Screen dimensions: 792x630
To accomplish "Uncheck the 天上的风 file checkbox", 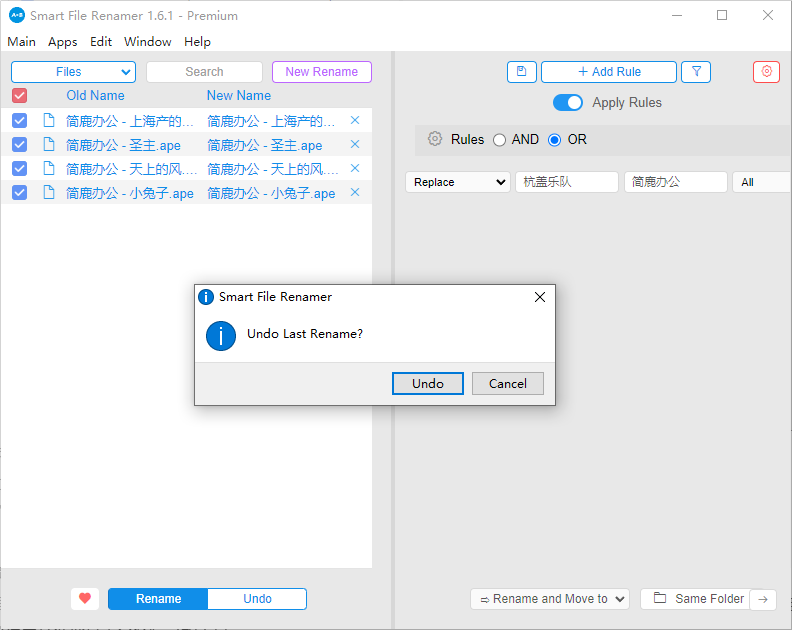I will [20, 169].
